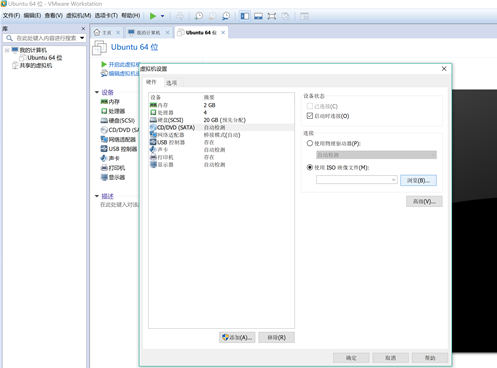Click 内存 memory icon on VM summary page

click(104, 101)
